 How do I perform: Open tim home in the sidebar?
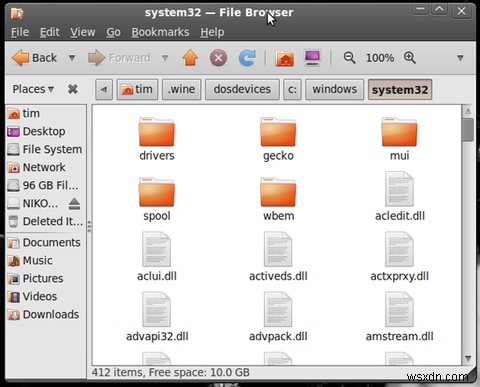click(x=46, y=113)
